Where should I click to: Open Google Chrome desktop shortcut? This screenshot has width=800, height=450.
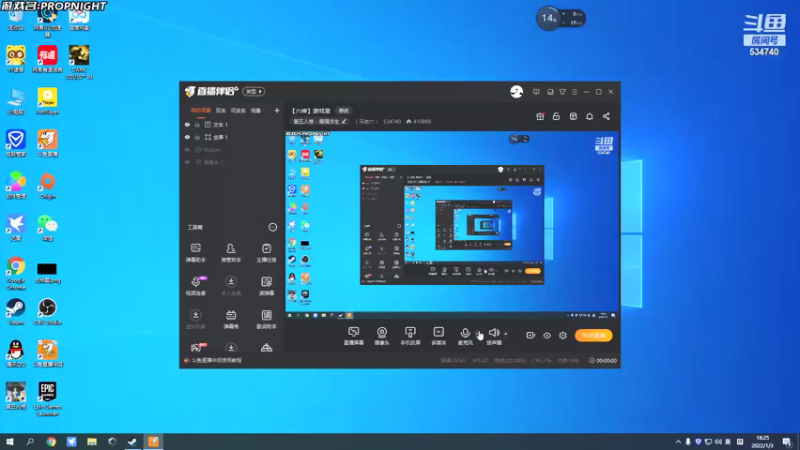(16, 273)
